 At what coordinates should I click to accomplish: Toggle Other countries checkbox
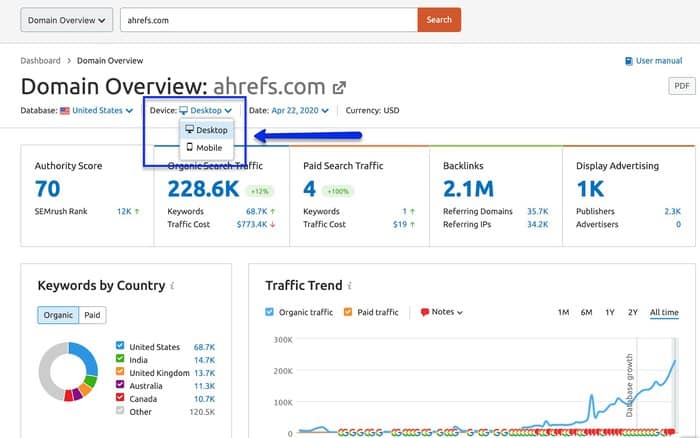(120, 410)
